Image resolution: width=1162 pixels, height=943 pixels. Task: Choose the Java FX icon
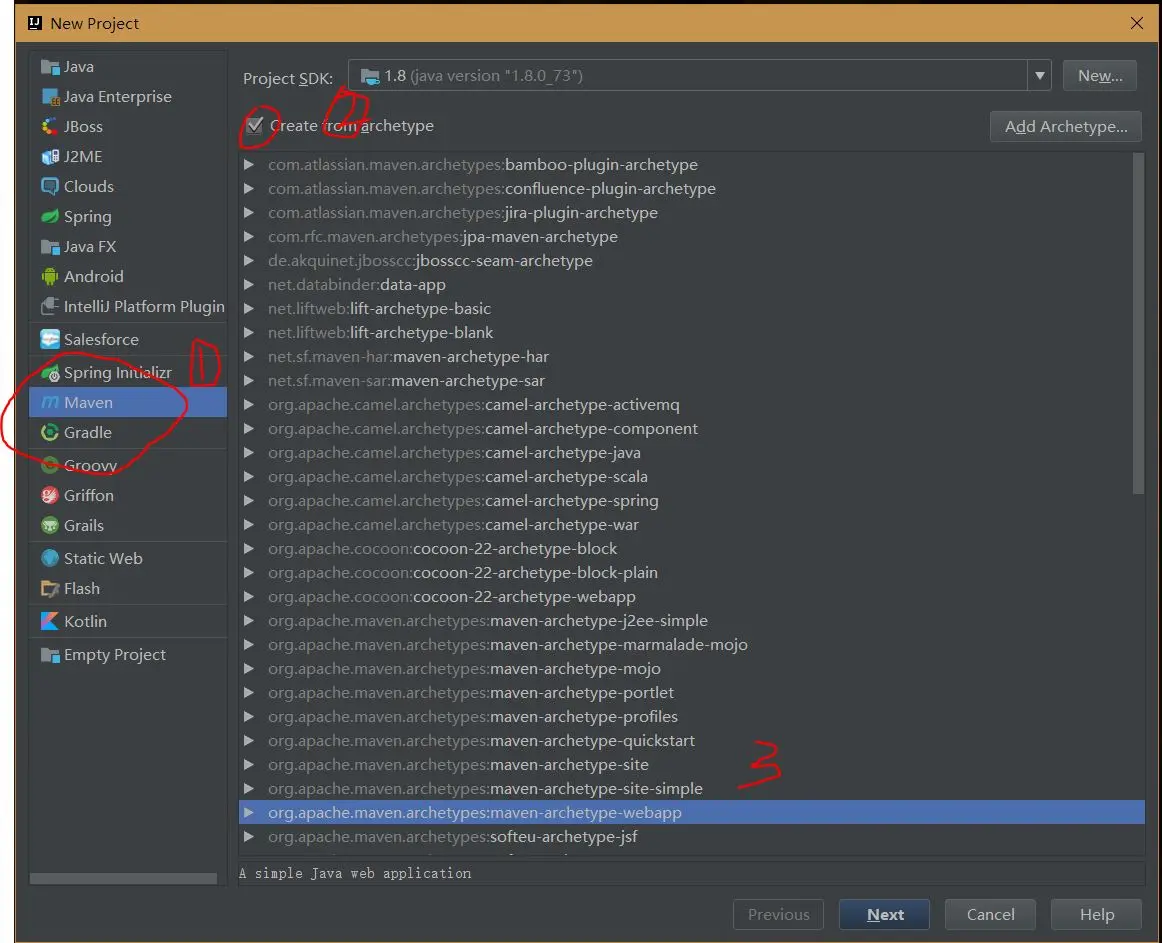click(50, 247)
